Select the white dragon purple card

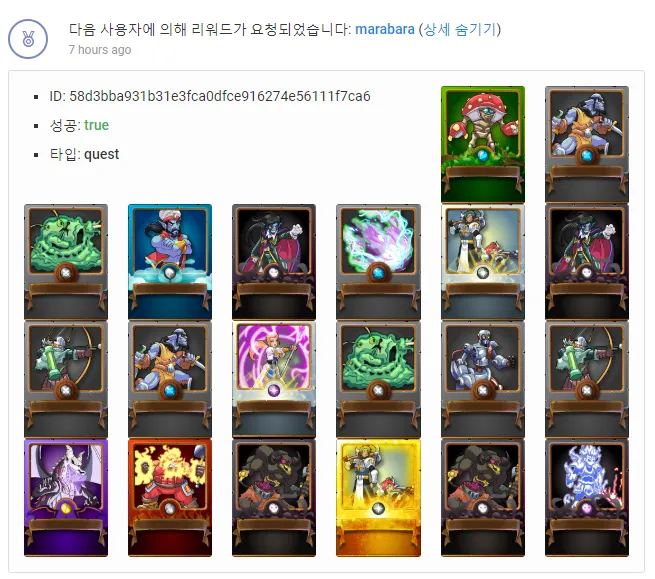tap(66, 497)
